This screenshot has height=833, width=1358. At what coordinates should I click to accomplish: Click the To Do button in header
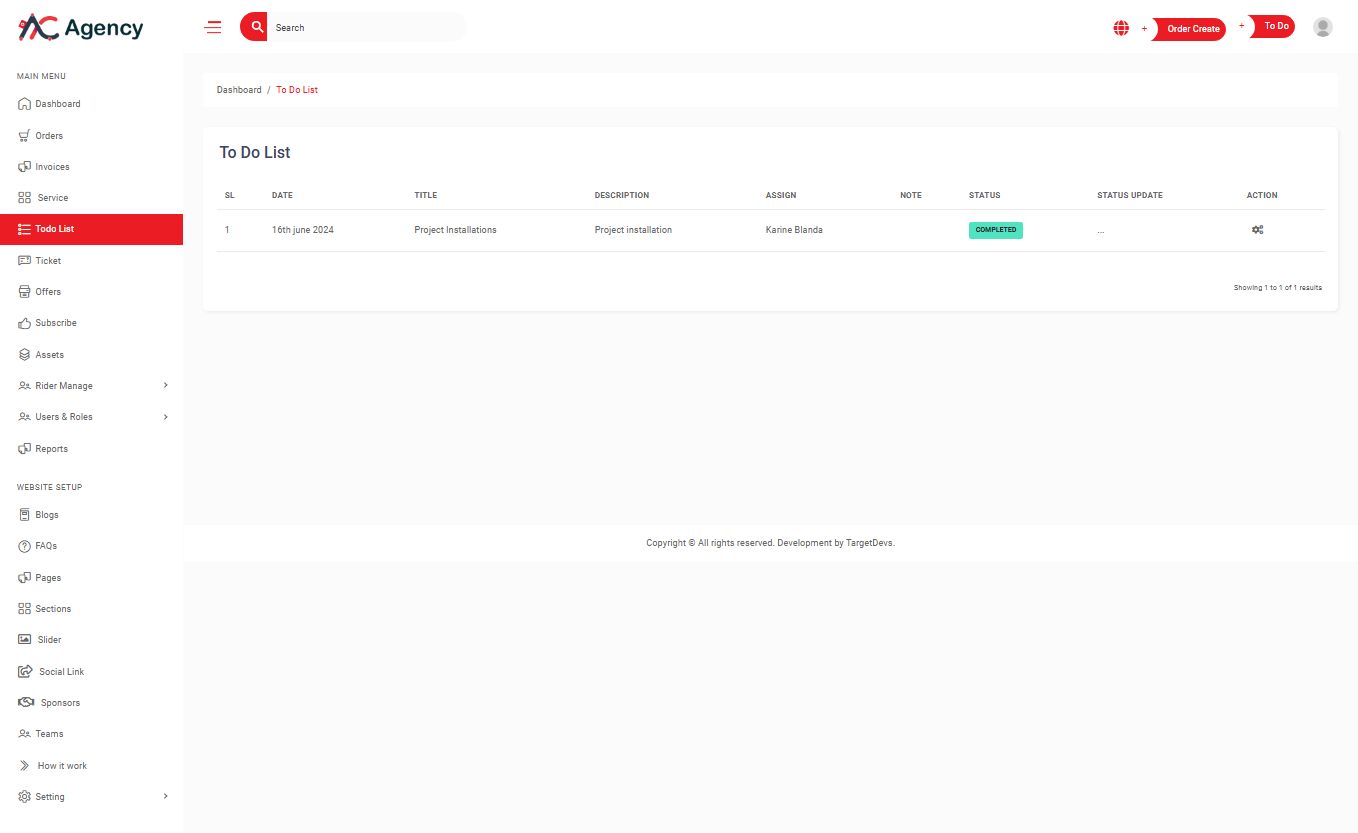click(x=1275, y=27)
